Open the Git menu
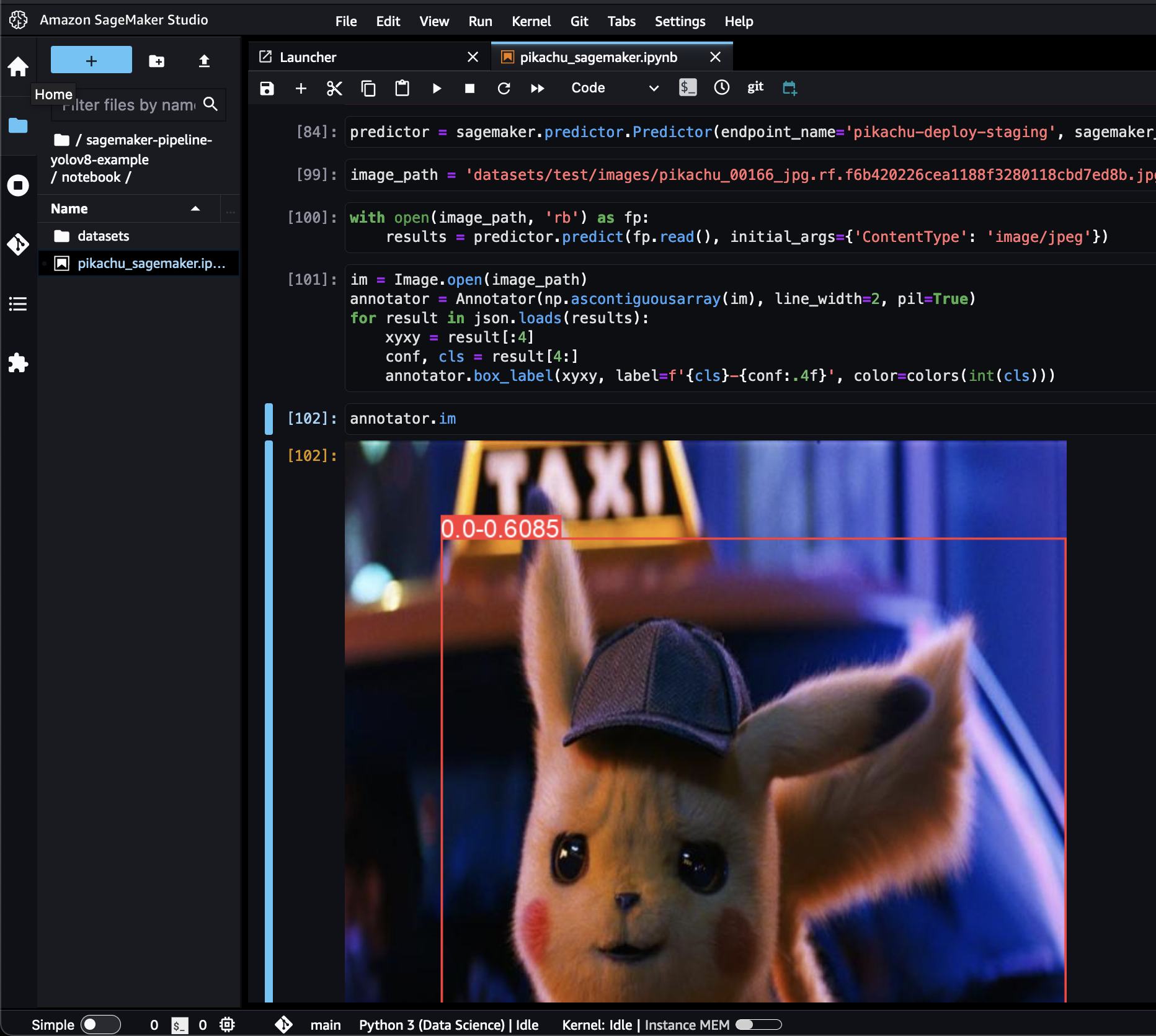 [579, 21]
